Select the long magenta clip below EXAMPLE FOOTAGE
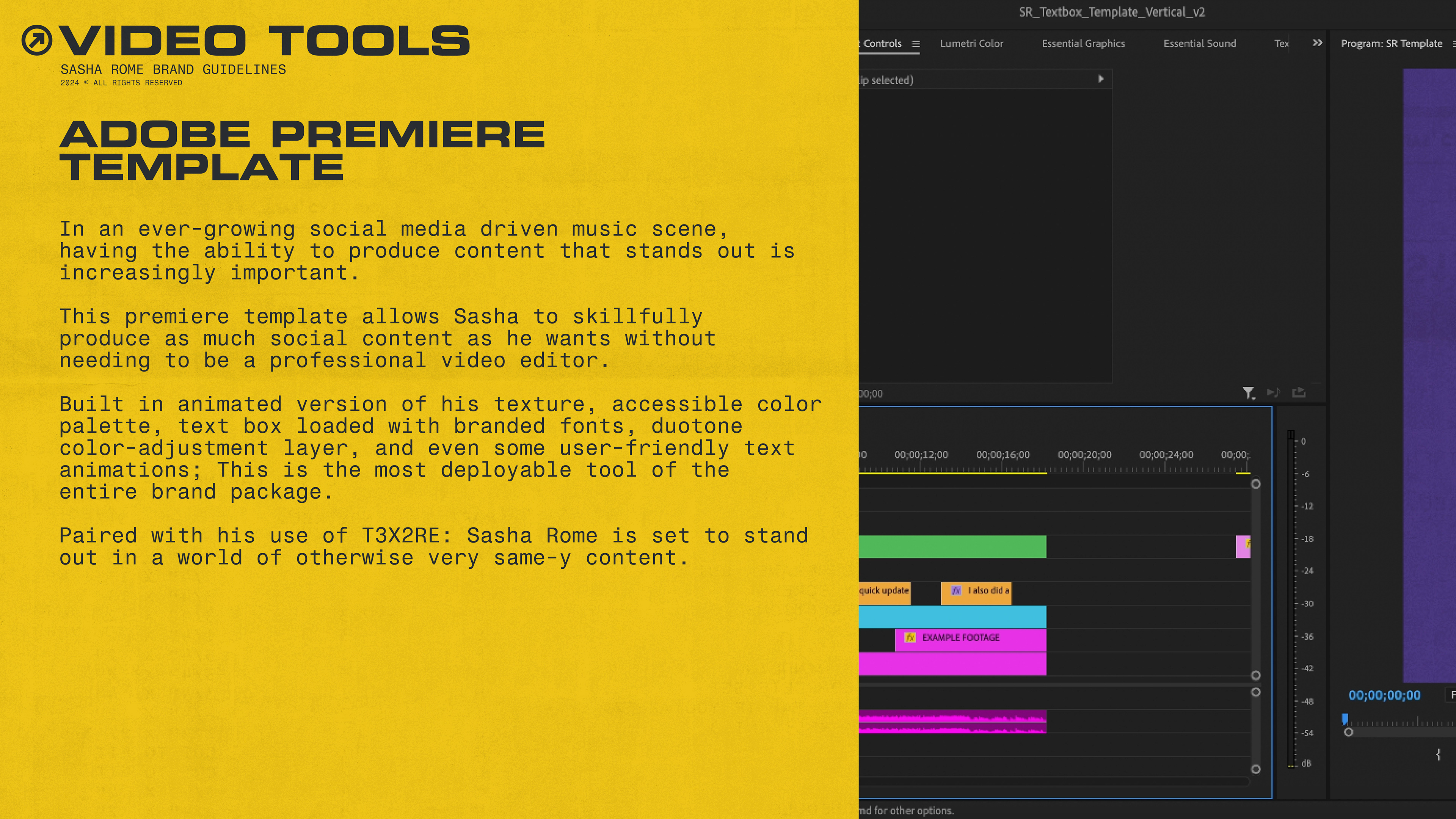This screenshot has height=819, width=1456. [952, 664]
